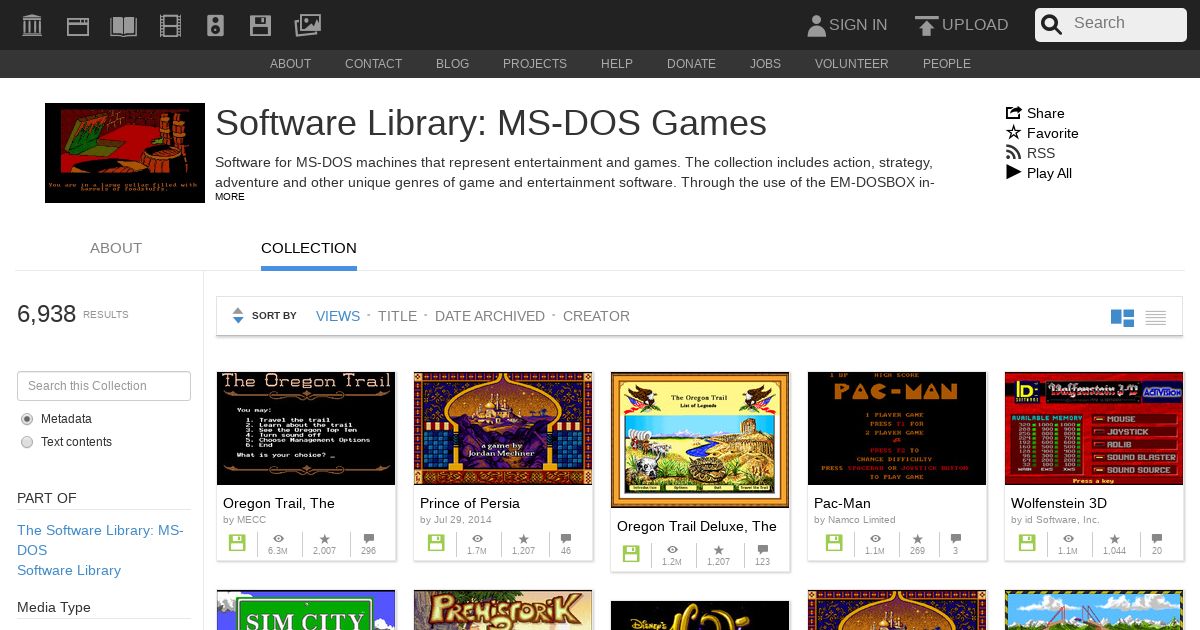Open the Prince of Persia thumbnail
The width and height of the screenshot is (1200, 630).
click(503, 429)
